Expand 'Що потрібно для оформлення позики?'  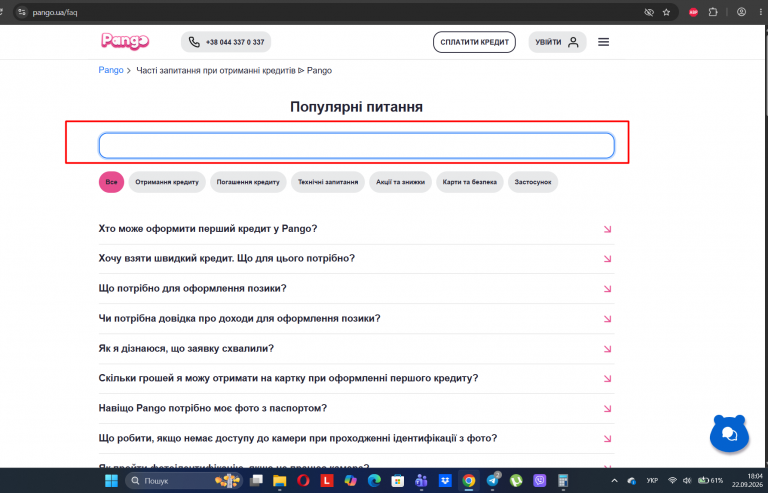[x=356, y=288]
